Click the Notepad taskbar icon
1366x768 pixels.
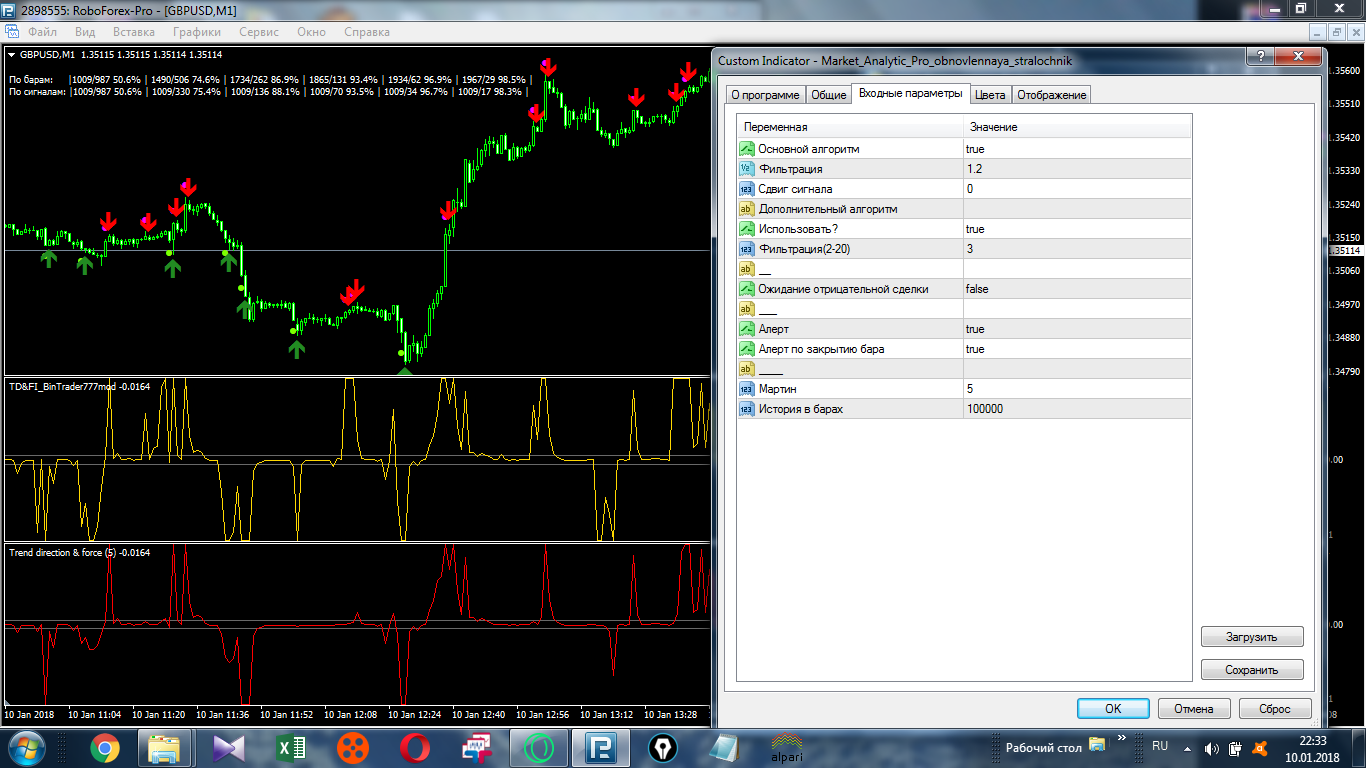click(x=725, y=747)
